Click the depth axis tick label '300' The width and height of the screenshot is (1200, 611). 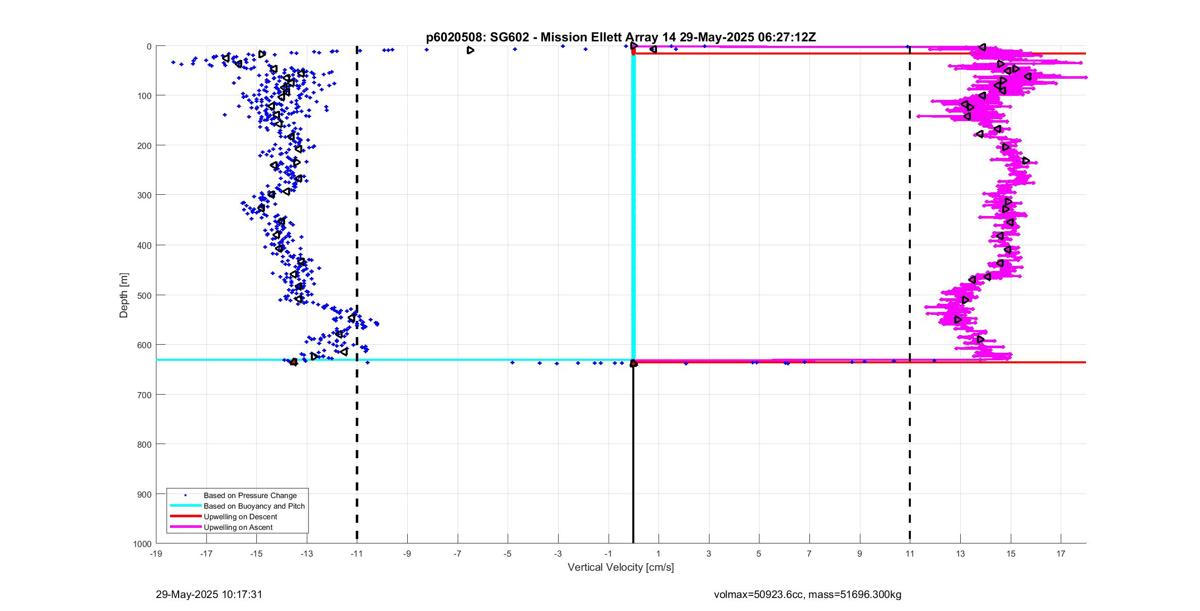coord(144,195)
